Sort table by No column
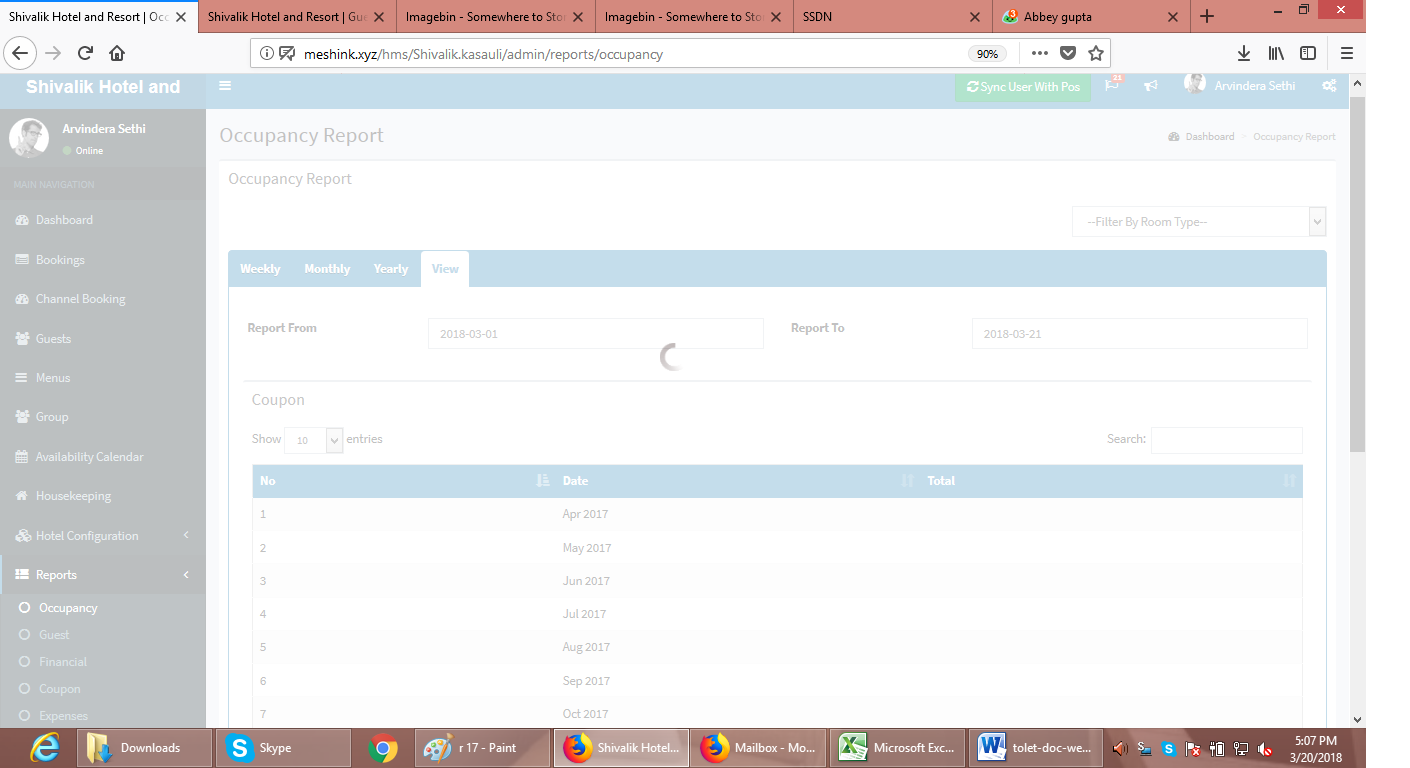1410x768 pixels. [402, 481]
